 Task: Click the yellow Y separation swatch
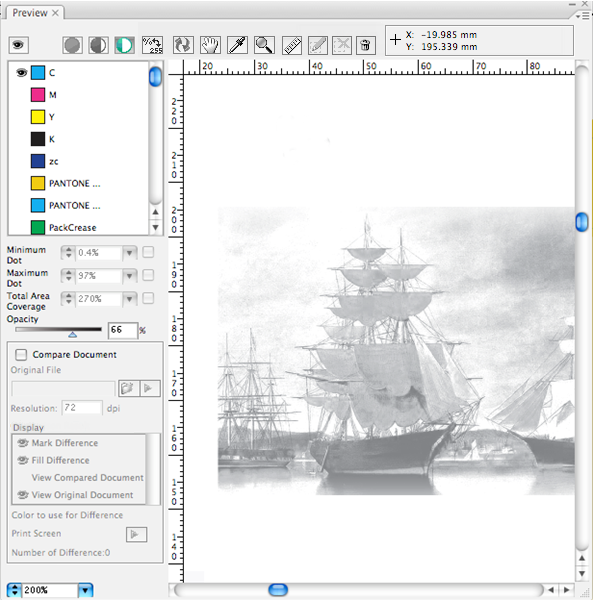pos(37,117)
